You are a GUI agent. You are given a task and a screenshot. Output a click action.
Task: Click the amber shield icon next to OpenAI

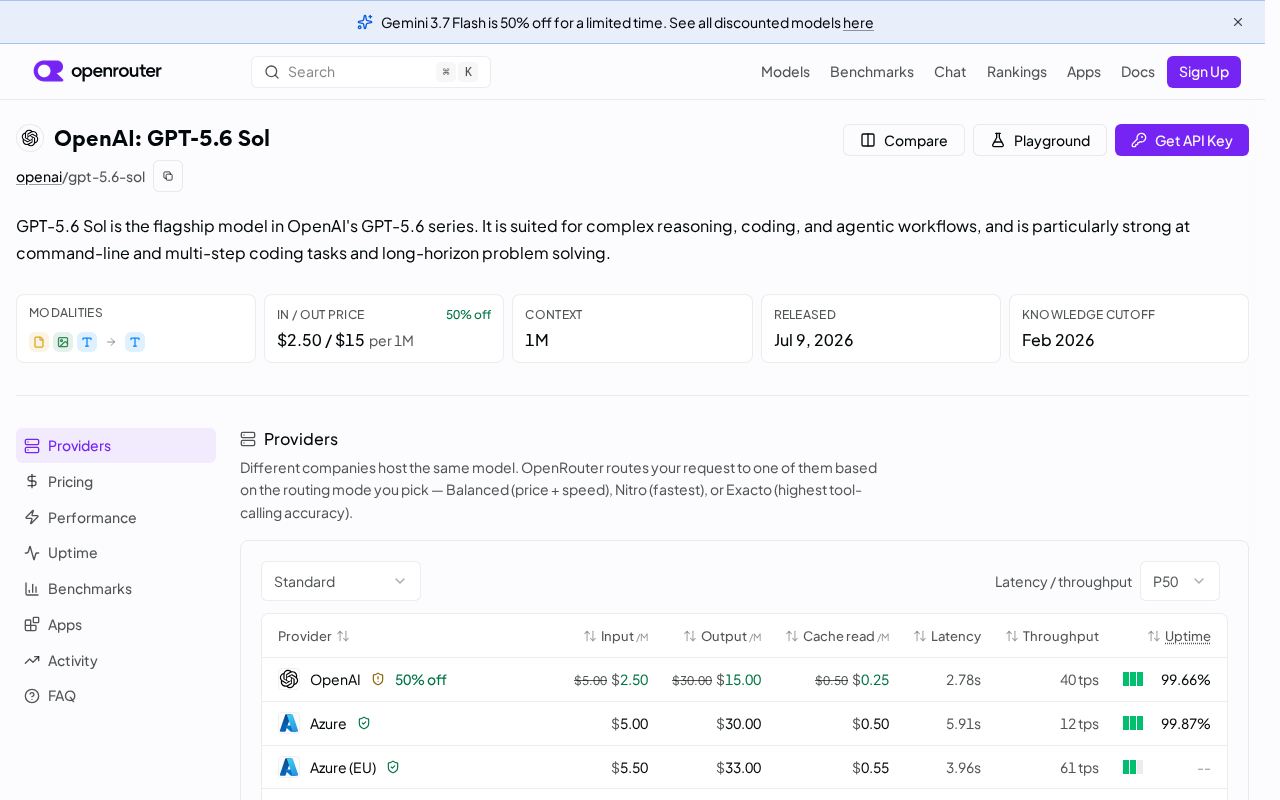tap(378, 679)
